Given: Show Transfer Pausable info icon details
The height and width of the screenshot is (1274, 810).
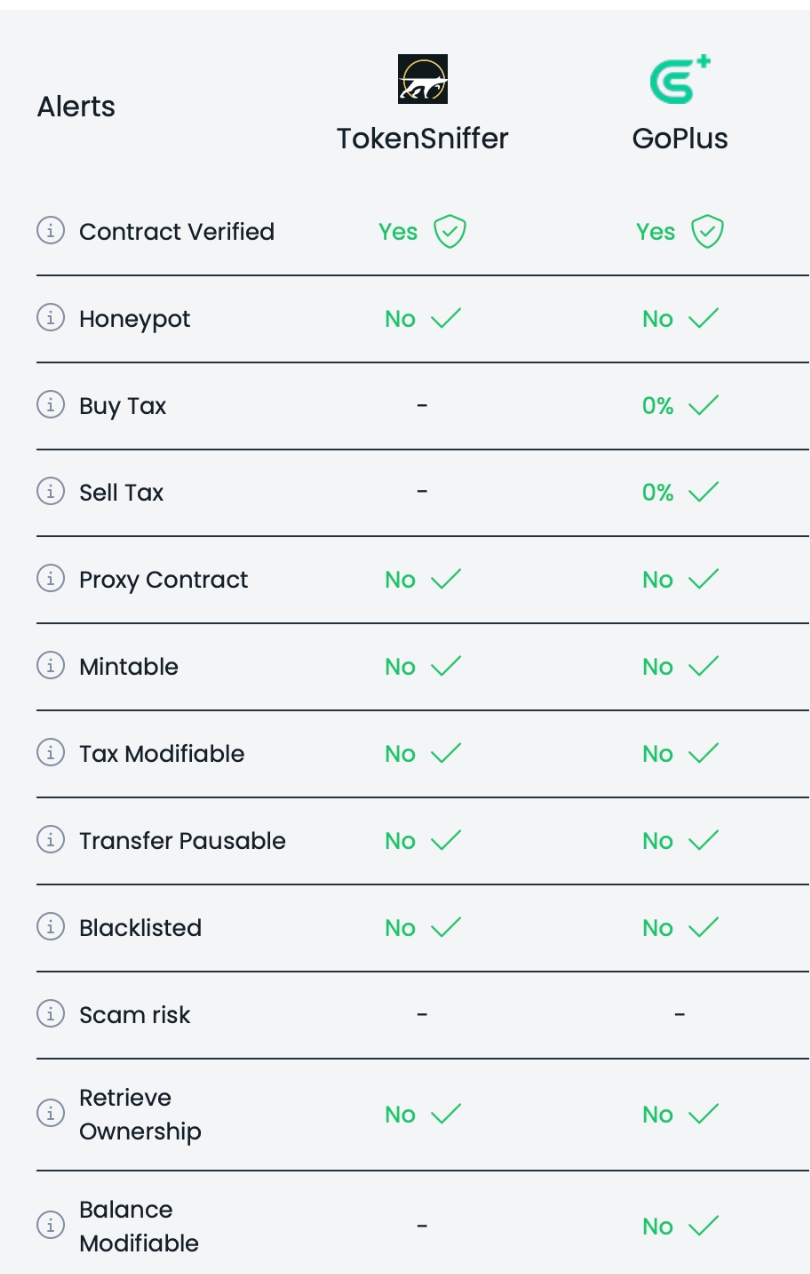Looking at the screenshot, I should 50,840.
